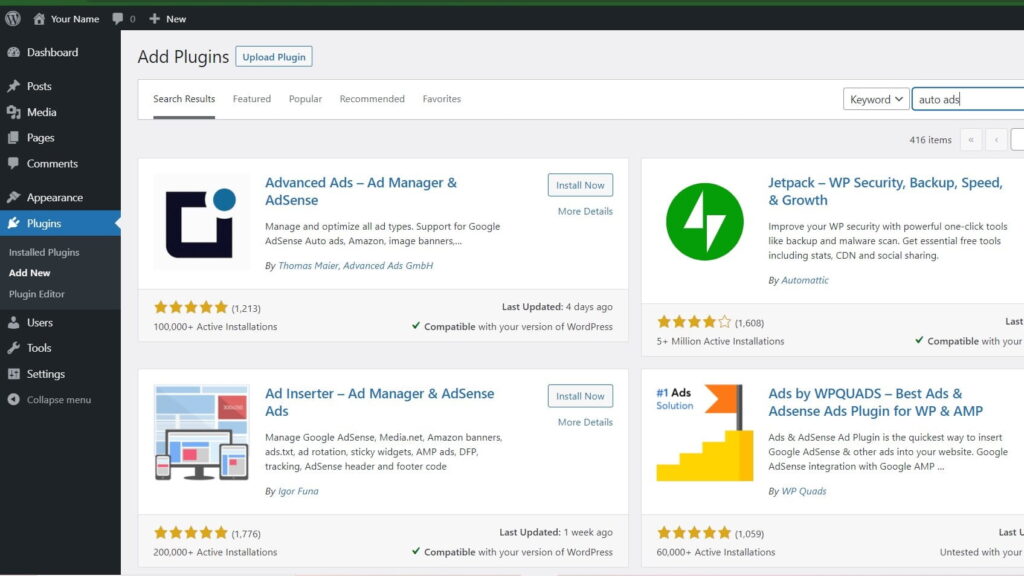Viewport: 1024px width, 576px height.
Task: Switch to the Recommended tab
Action: click(372, 99)
